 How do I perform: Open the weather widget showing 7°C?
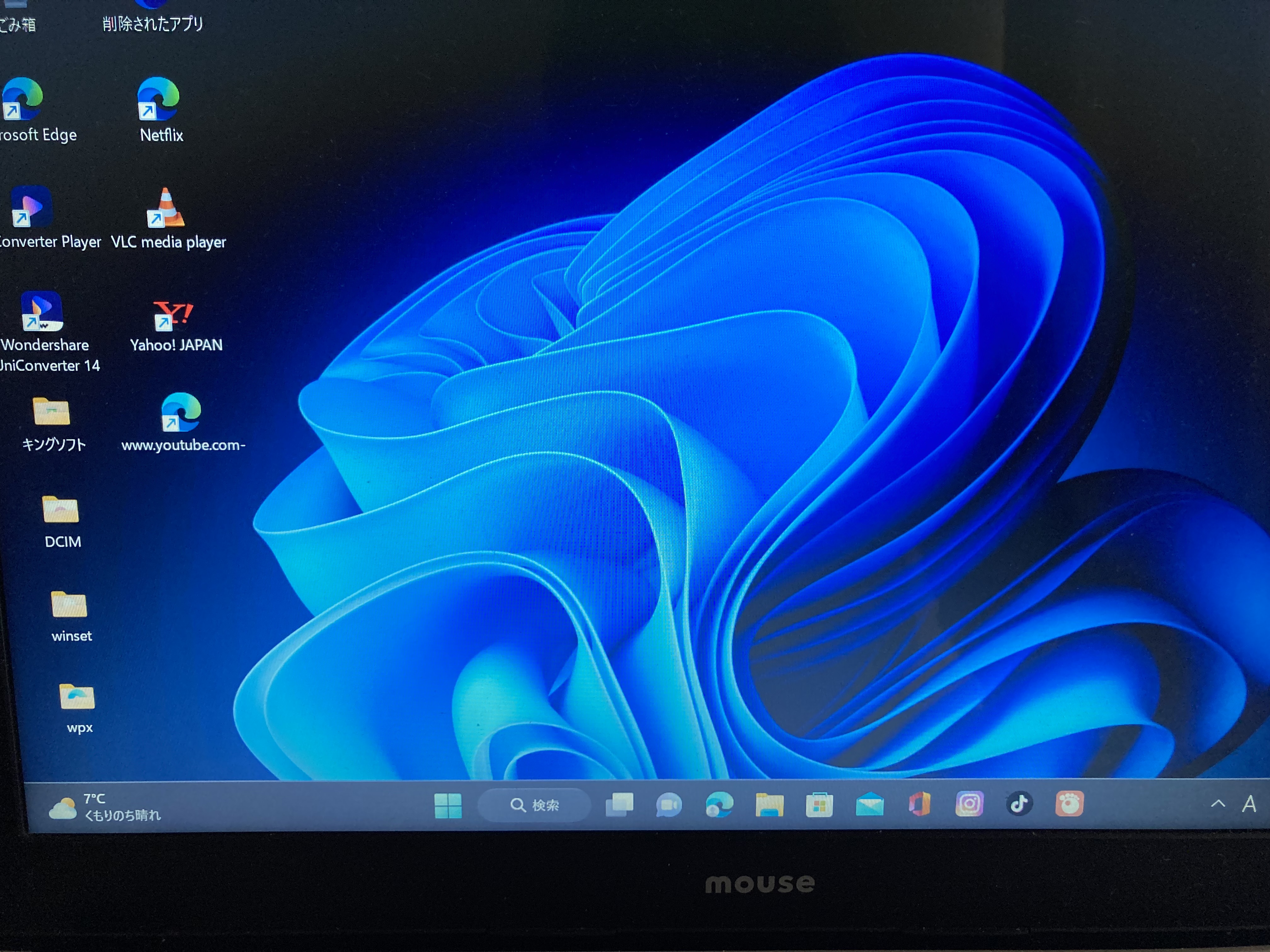105,807
